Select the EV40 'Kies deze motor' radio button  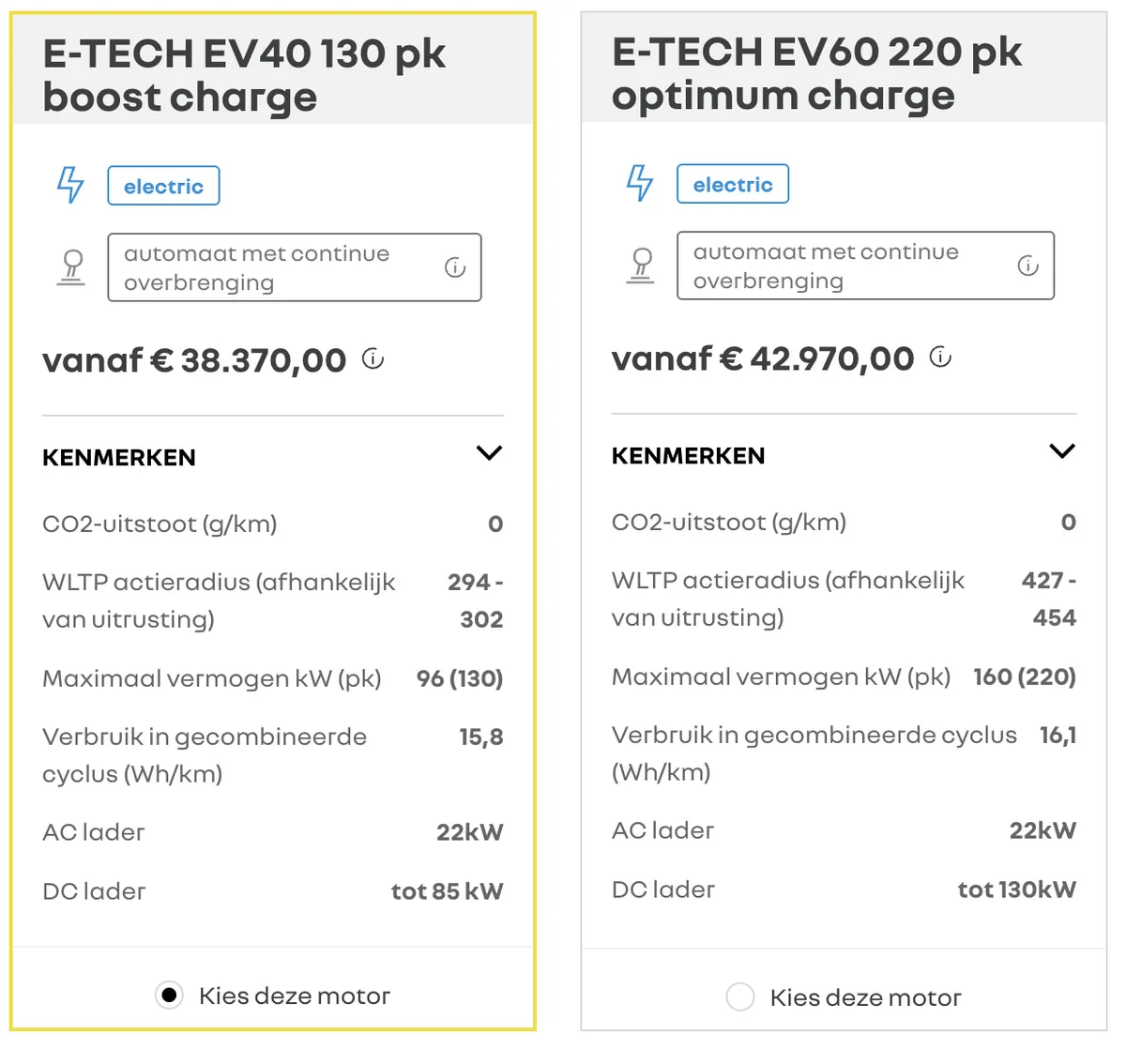coord(169,995)
